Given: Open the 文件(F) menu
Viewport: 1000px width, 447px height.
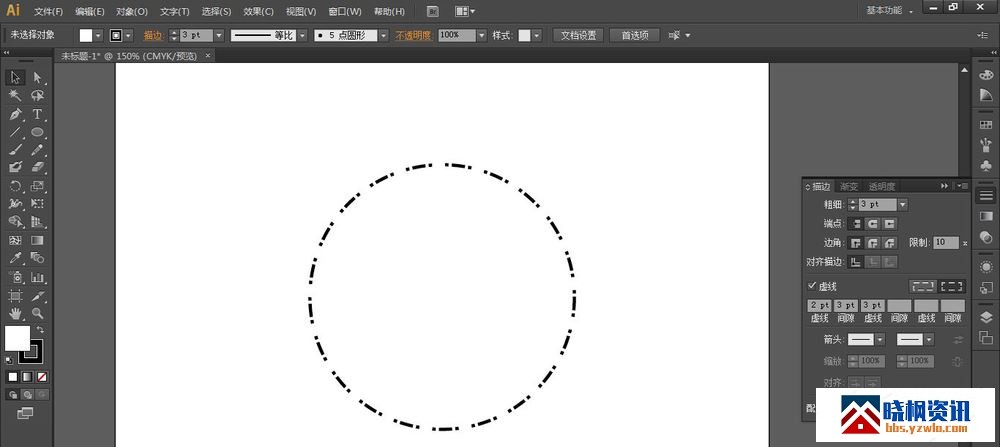Looking at the screenshot, I should point(48,11).
